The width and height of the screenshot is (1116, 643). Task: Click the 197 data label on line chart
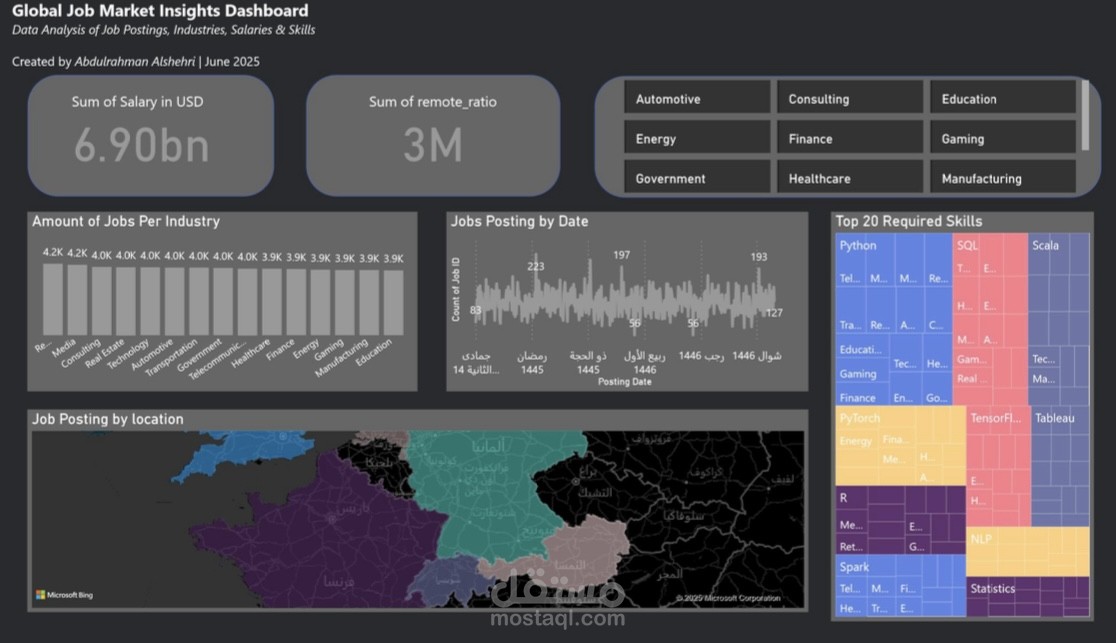(621, 255)
